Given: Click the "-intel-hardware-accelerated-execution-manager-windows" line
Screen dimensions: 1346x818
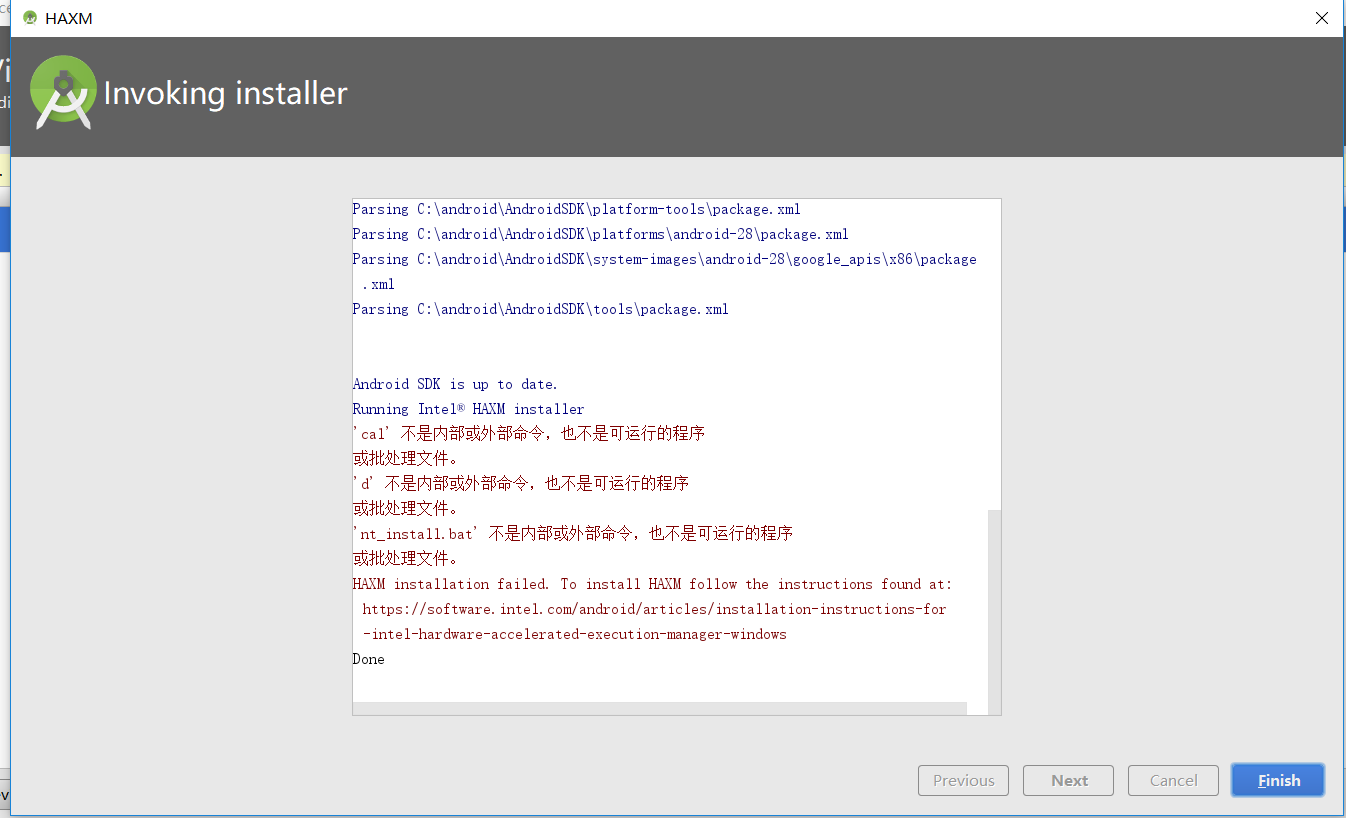Looking at the screenshot, I should coord(575,634).
